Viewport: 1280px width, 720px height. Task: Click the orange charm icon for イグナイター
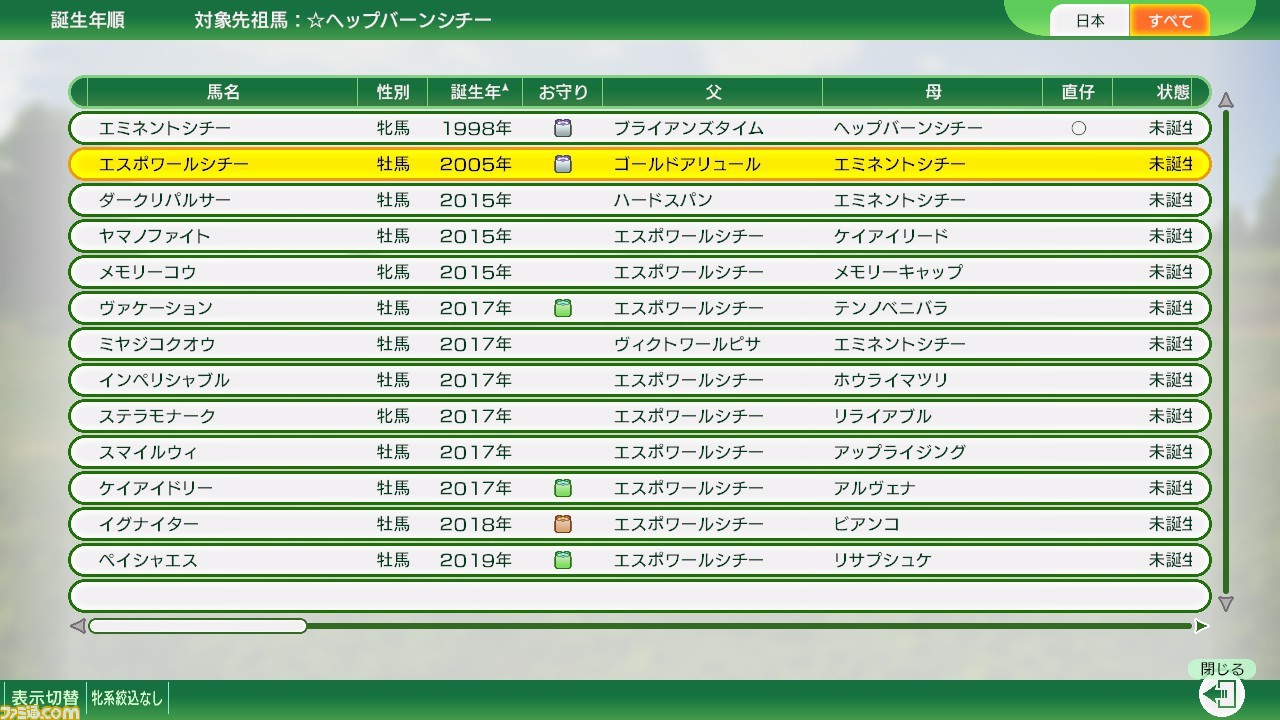[x=563, y=524]
